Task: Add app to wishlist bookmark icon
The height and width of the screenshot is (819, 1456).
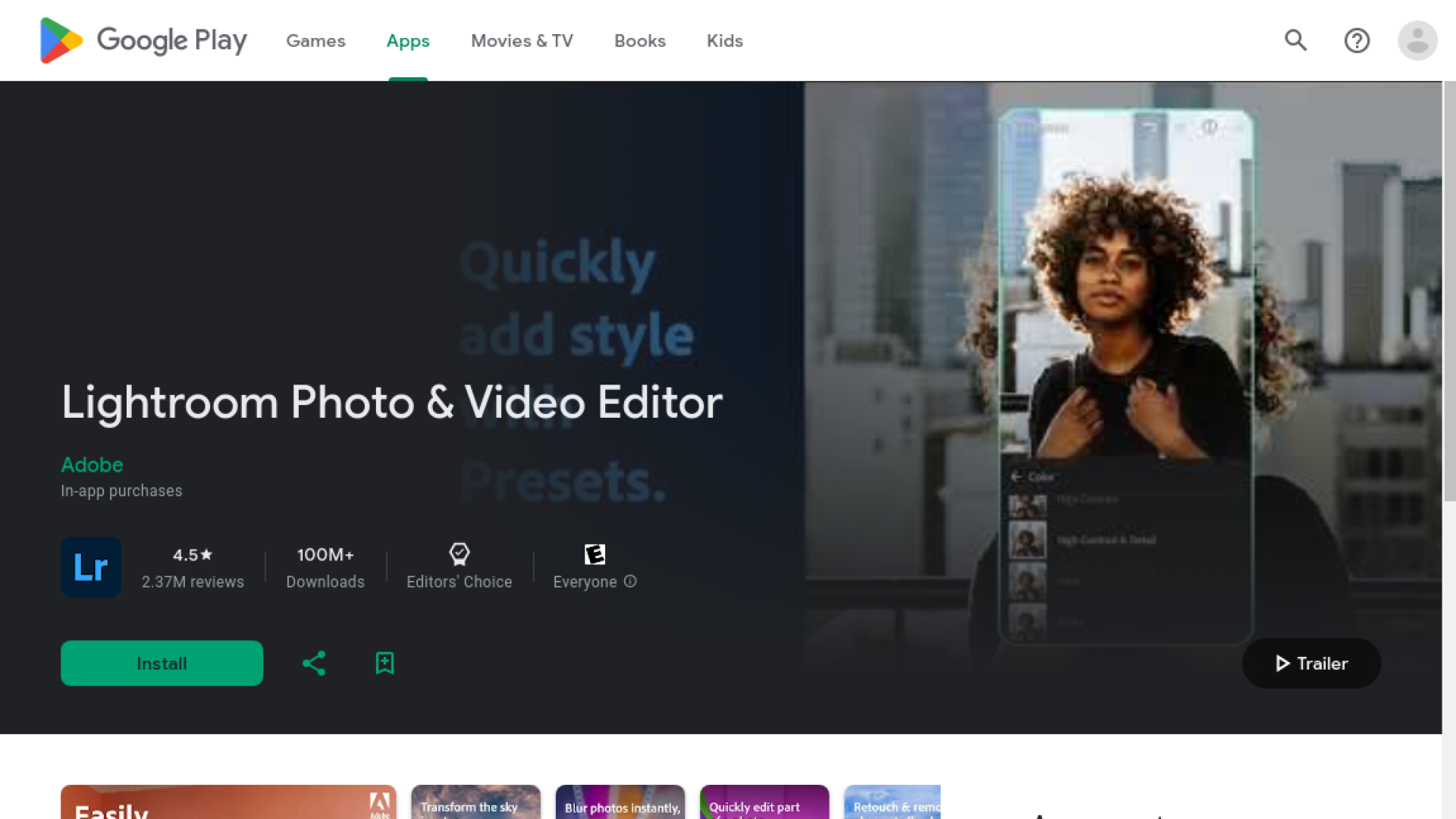Action: (x=384, y=664)
